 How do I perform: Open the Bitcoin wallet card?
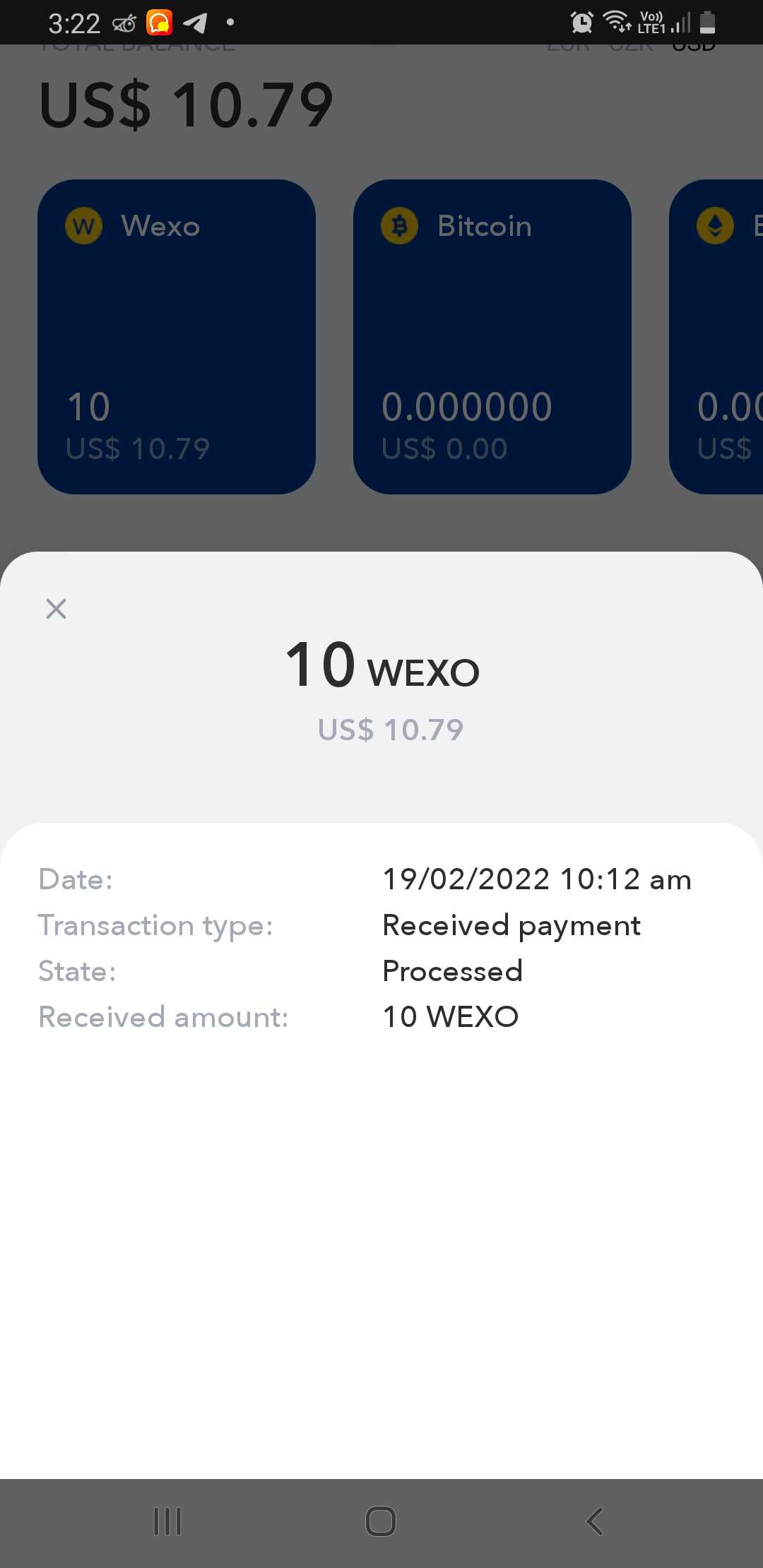(492, 337)
